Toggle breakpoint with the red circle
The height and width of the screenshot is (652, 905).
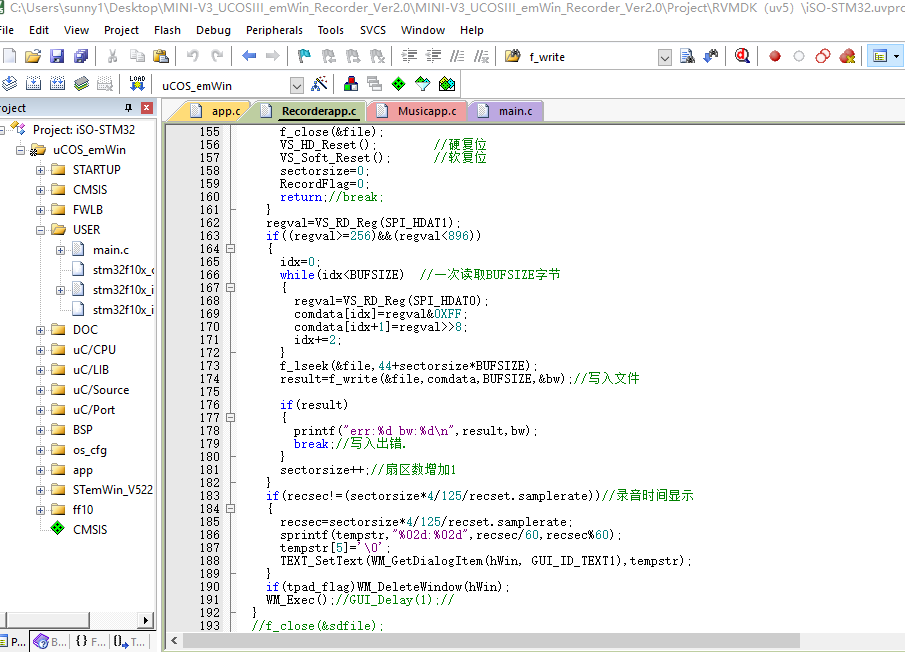(x=774, y=56)
